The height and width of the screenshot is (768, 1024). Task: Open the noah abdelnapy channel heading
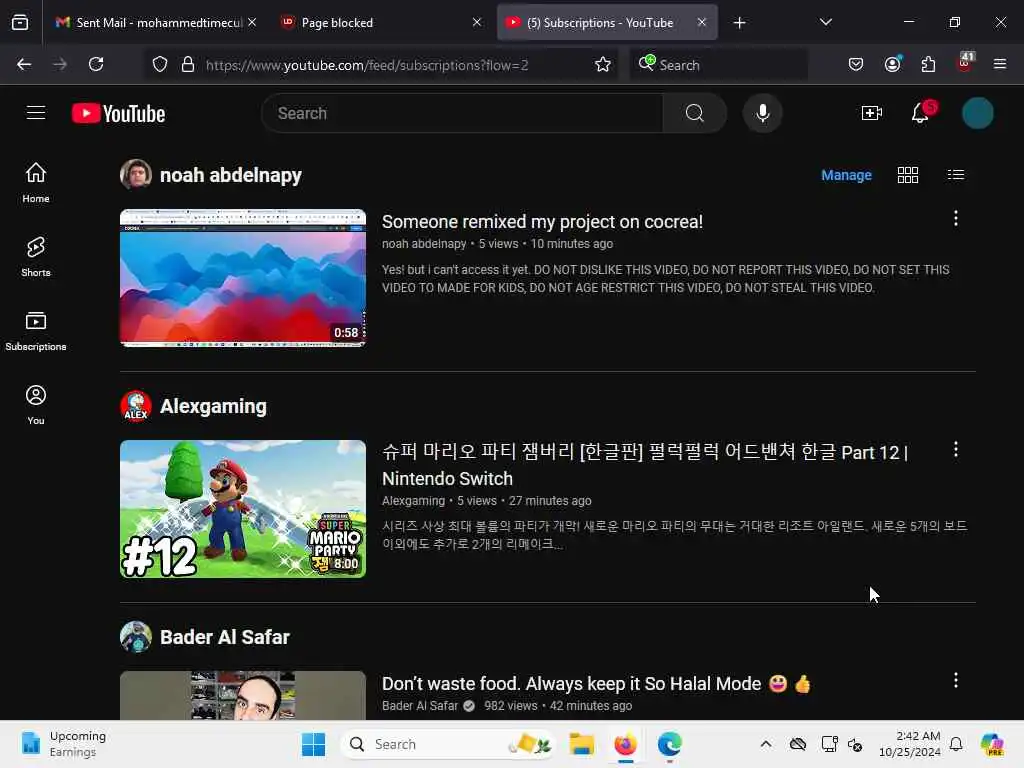pos(231,175)
